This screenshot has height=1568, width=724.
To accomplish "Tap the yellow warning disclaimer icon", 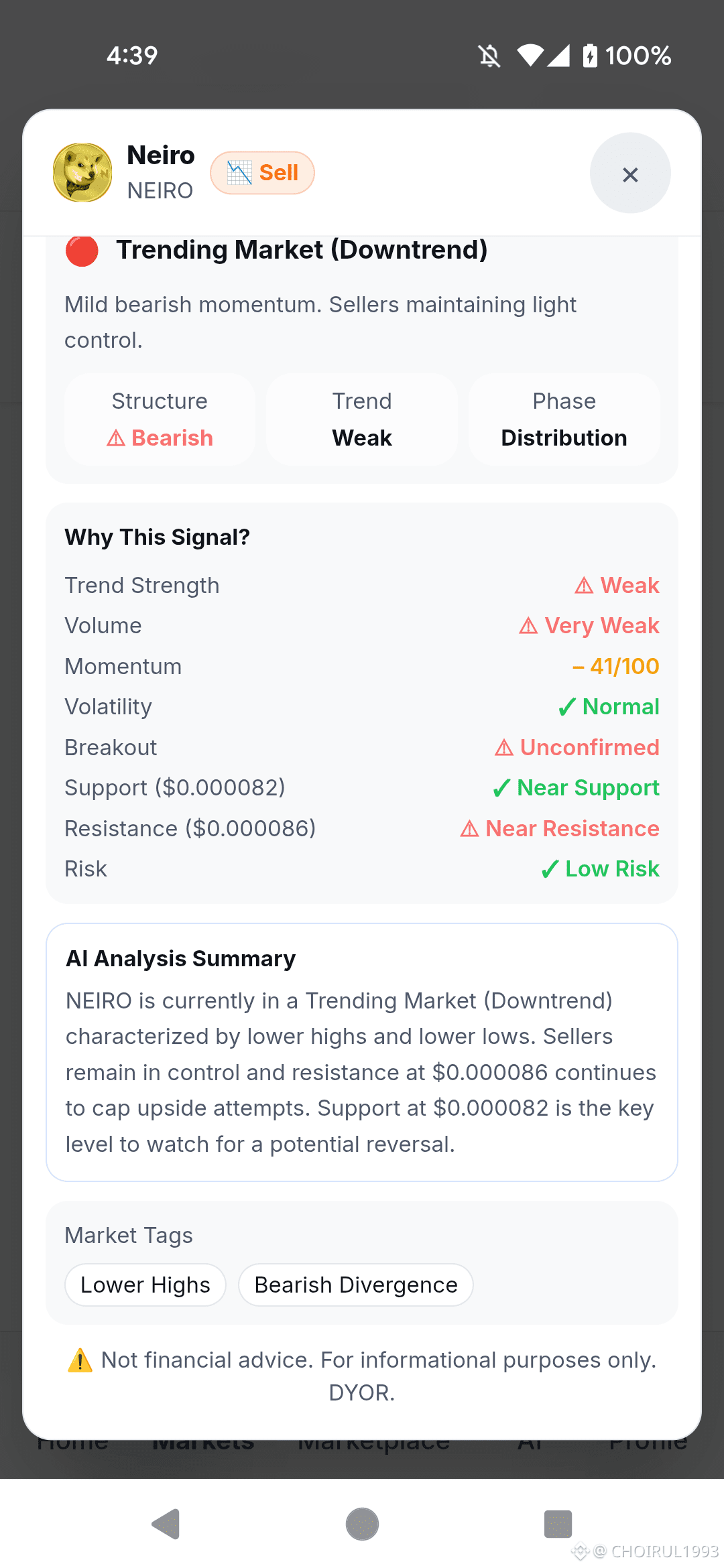I will [80, 1360].
